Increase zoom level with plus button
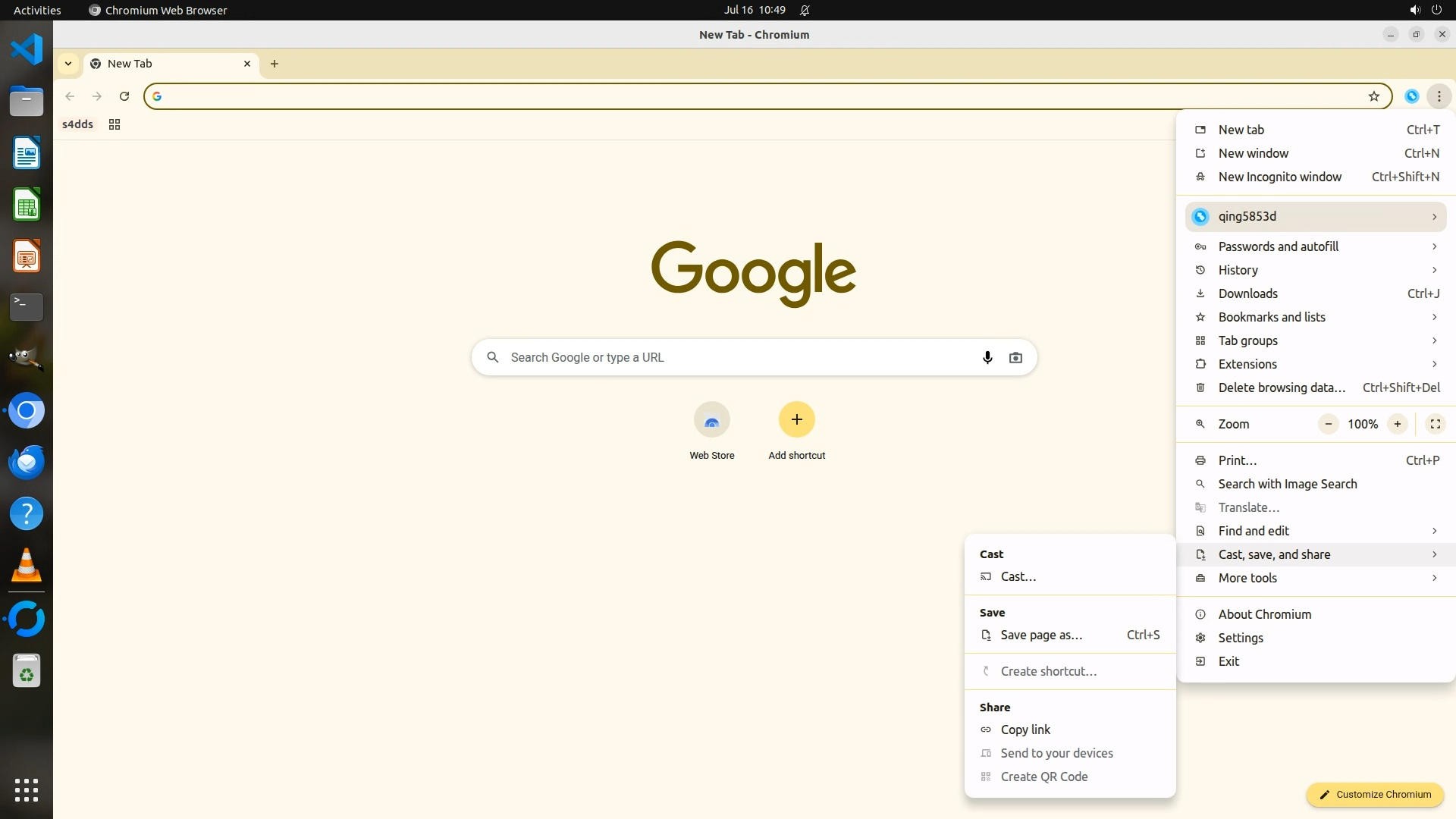 coord(1397,424)
